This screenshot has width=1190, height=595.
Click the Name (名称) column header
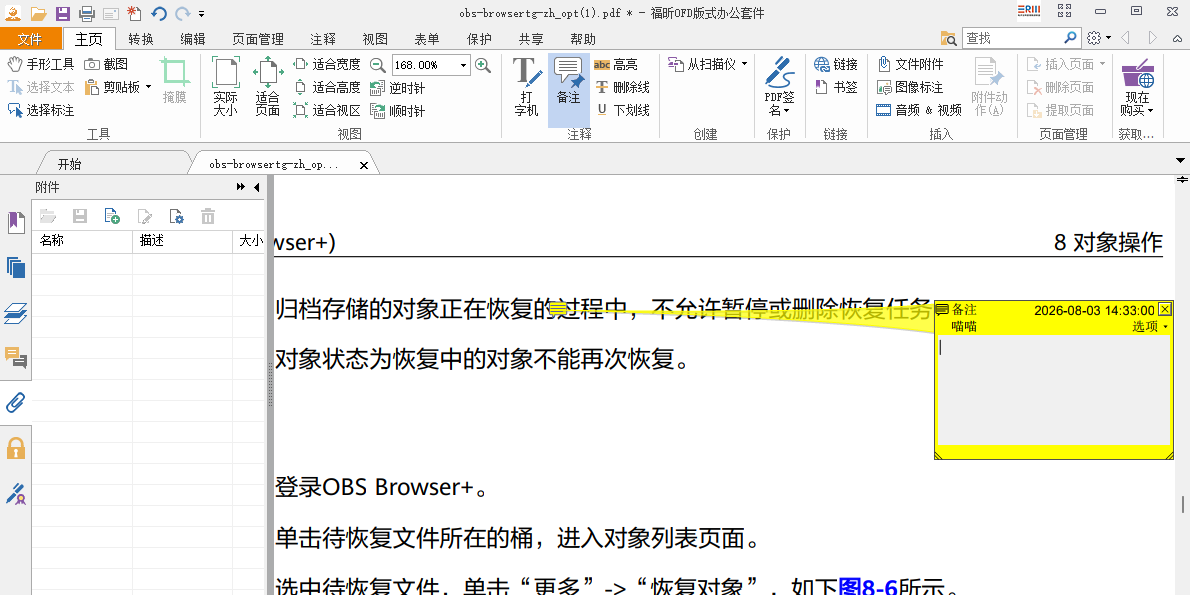coord(82,241)
